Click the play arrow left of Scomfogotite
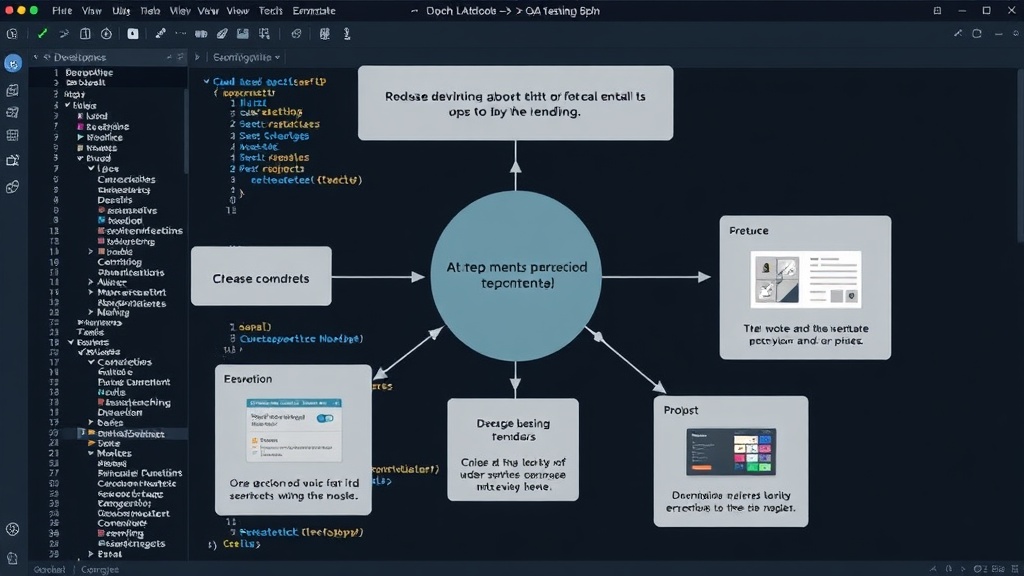Image resolution: width=1024 pixels, height=576 pixels. [x=197, y=57]
